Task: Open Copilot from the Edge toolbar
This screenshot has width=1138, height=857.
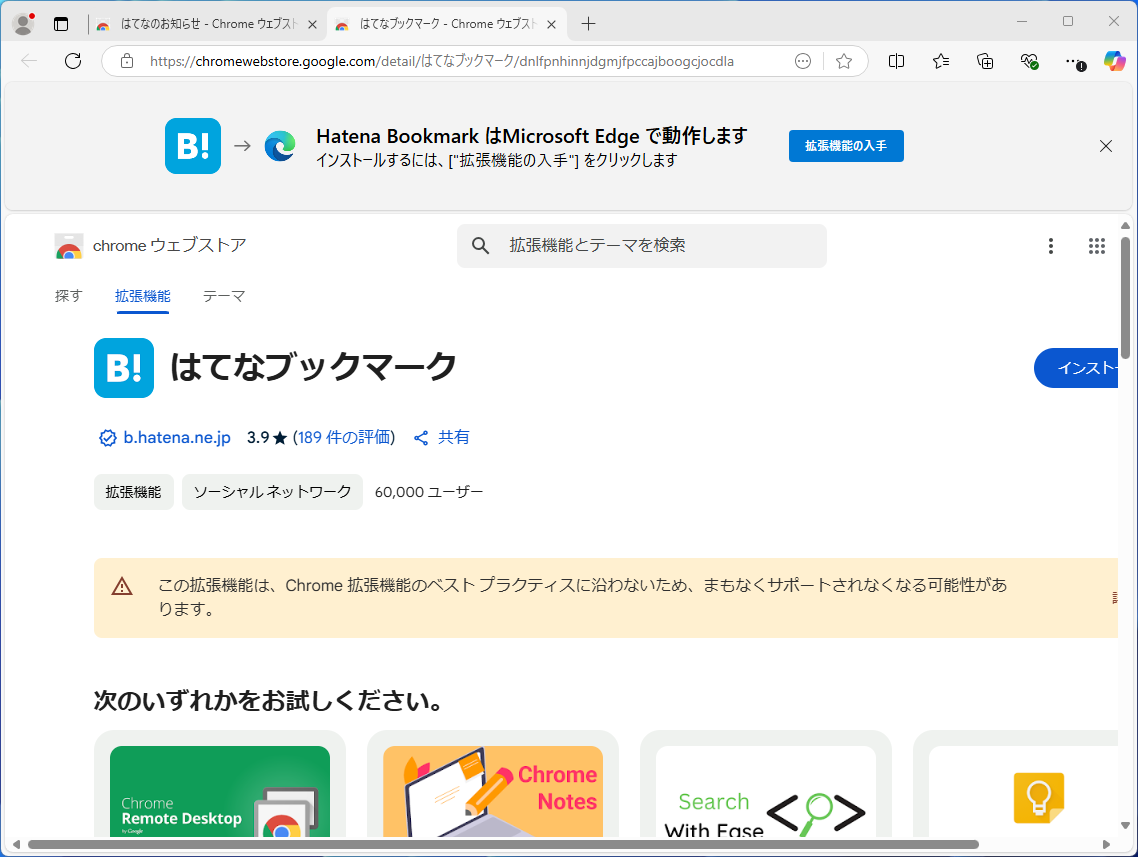Action: click(x=1113, y=61)
